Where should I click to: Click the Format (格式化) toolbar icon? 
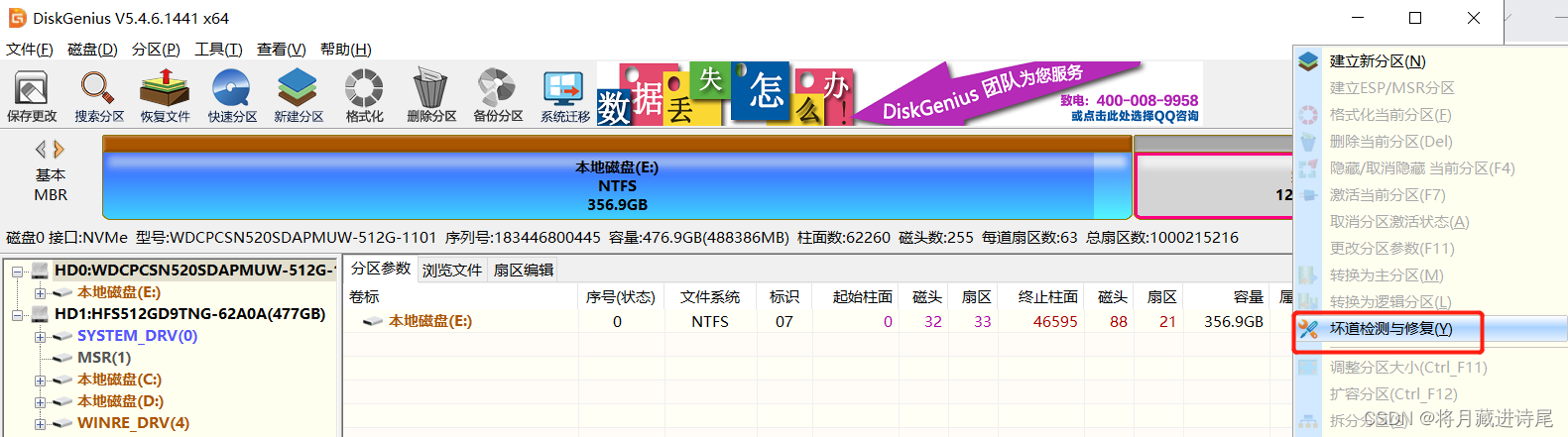click(364, 96)
